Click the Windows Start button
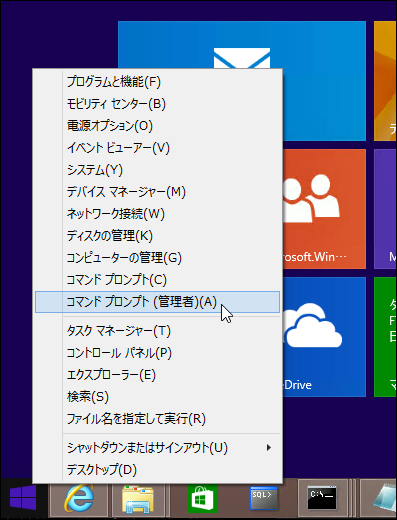The width and height of the screenshot is (397, 520). click(23, 499)
